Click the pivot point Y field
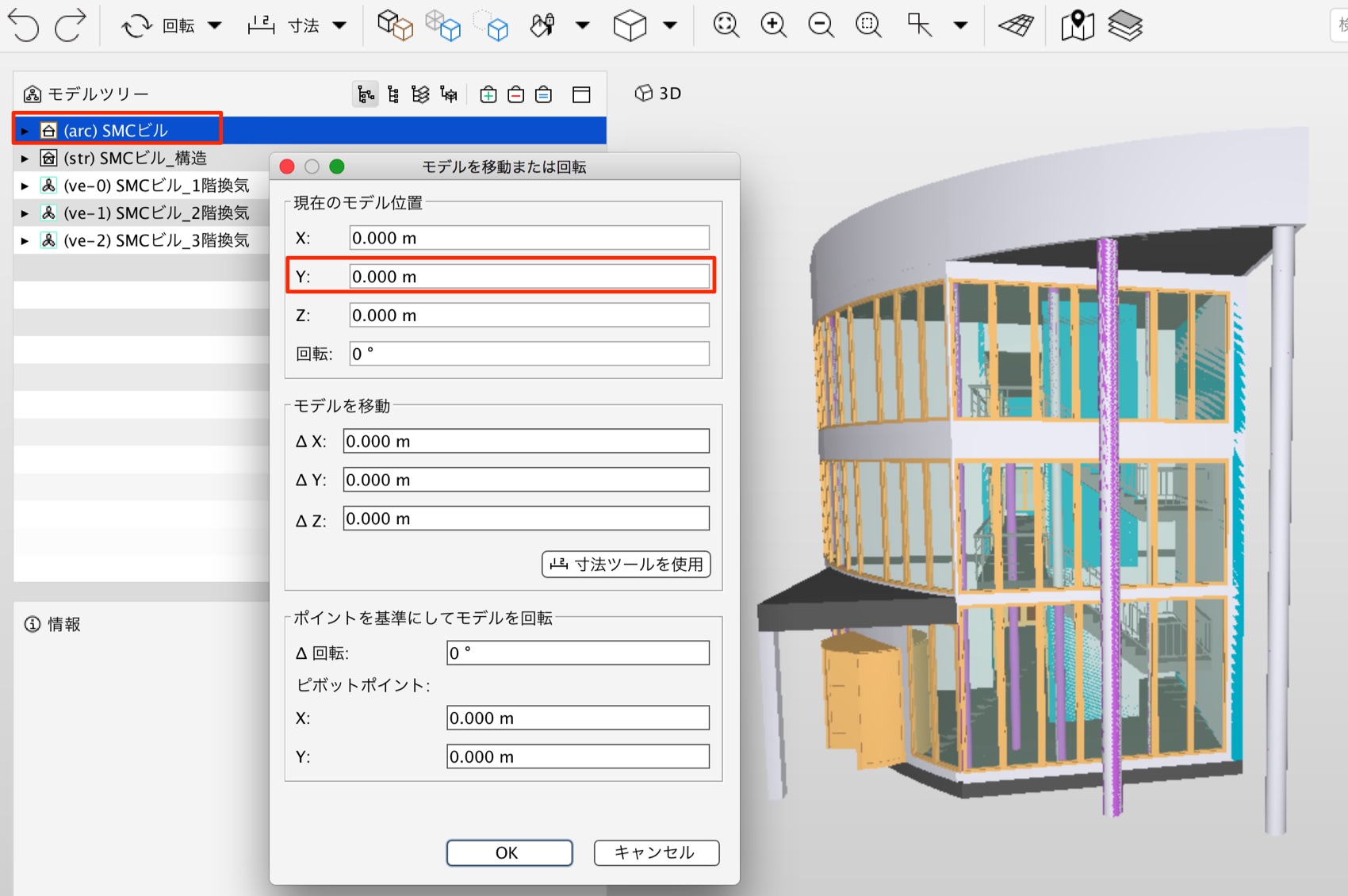This screenshot has height=896, width=1348. 577,756
